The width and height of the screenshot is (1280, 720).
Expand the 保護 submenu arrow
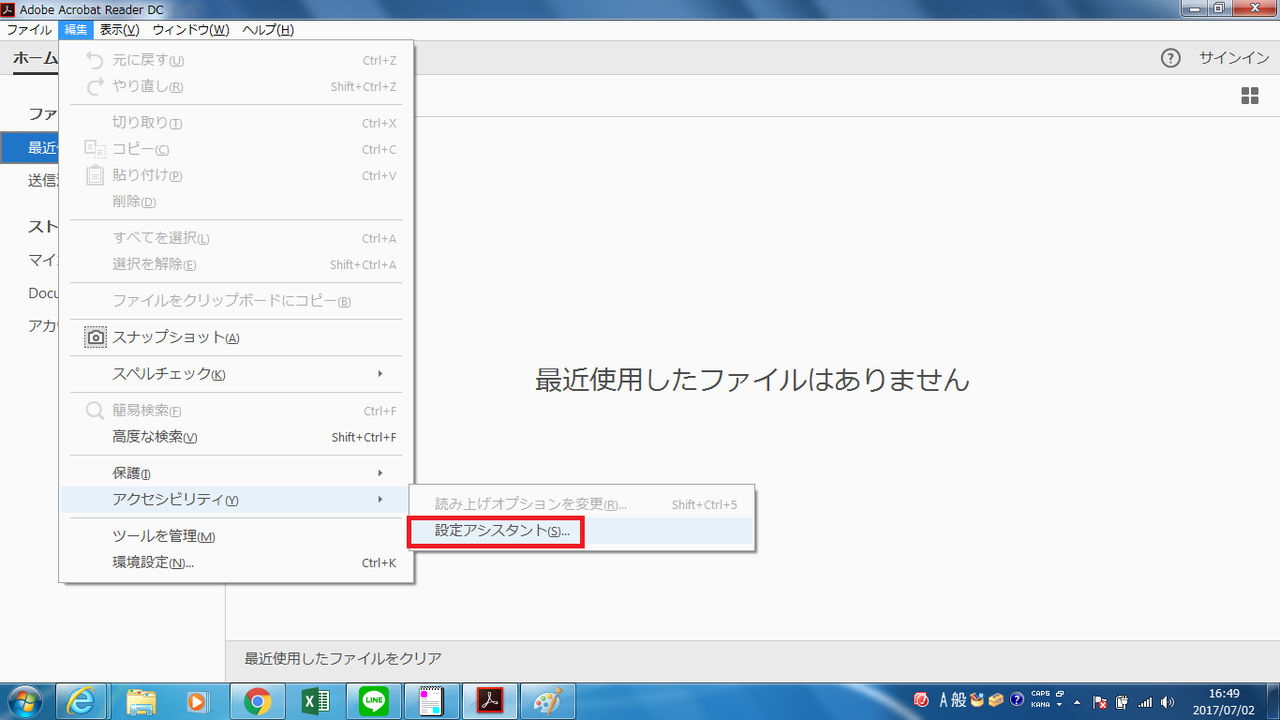[380, 473]
